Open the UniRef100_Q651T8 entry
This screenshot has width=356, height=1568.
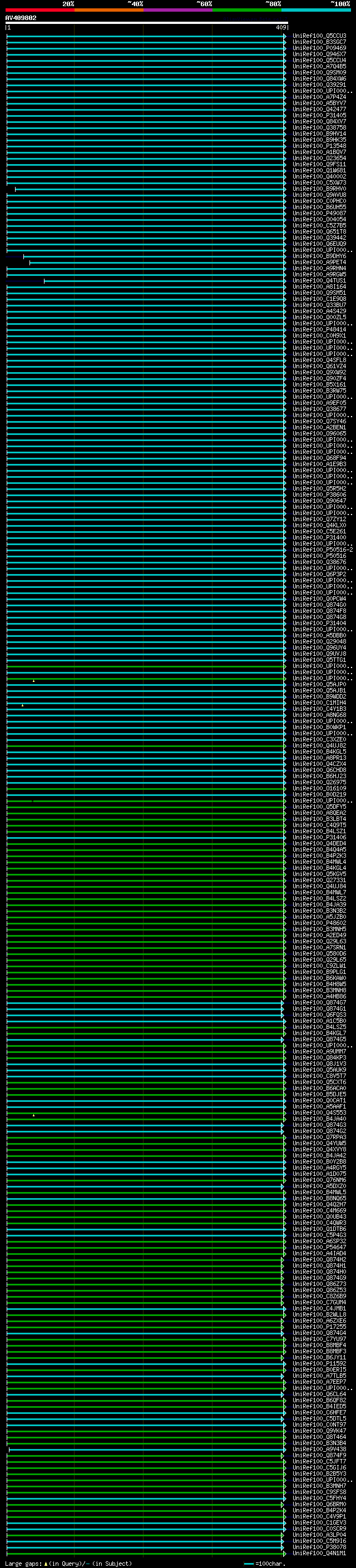pos(319,231)
